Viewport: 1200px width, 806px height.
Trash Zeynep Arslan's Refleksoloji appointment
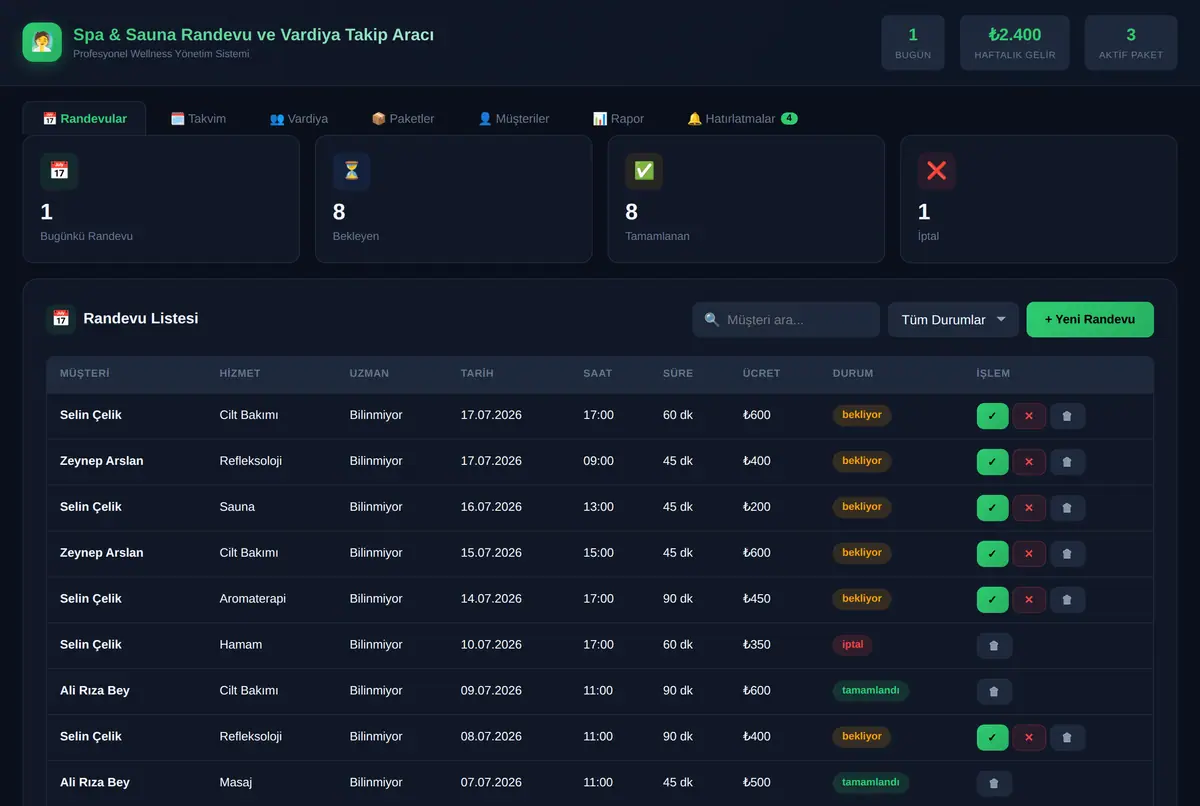tap(1067, 462)
